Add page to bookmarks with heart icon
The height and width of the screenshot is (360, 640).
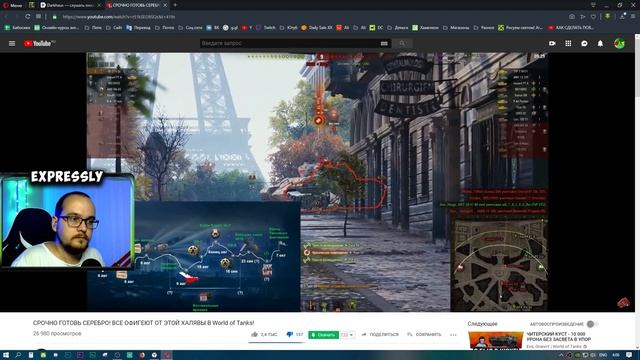click(x=593, y=17)
